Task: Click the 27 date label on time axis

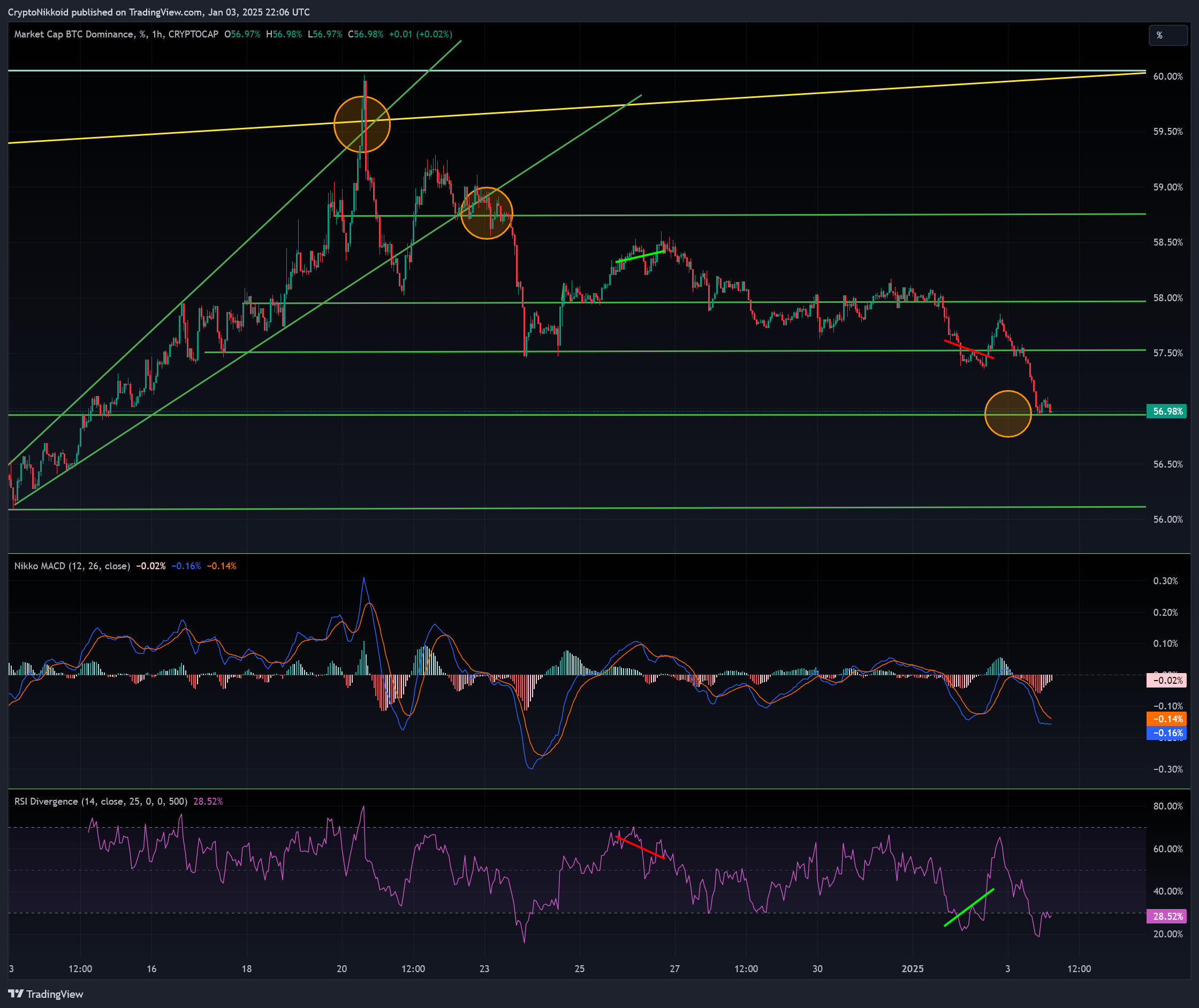Action: pos(674,968)
